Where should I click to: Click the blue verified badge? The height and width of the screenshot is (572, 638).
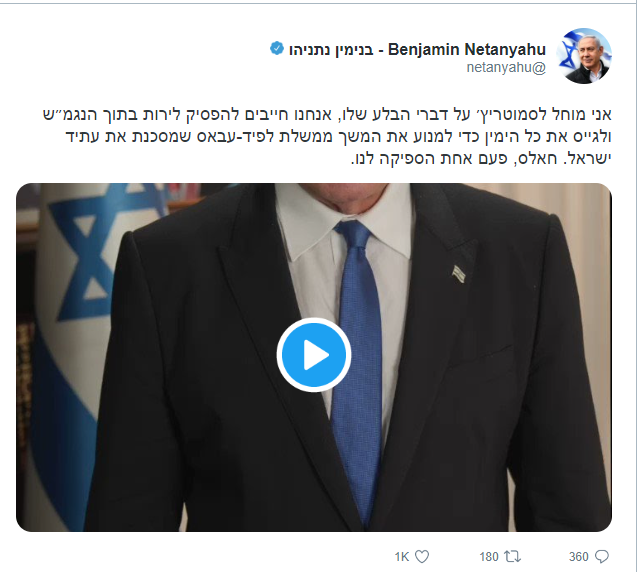pyautogui.click(x=277, y=48)
